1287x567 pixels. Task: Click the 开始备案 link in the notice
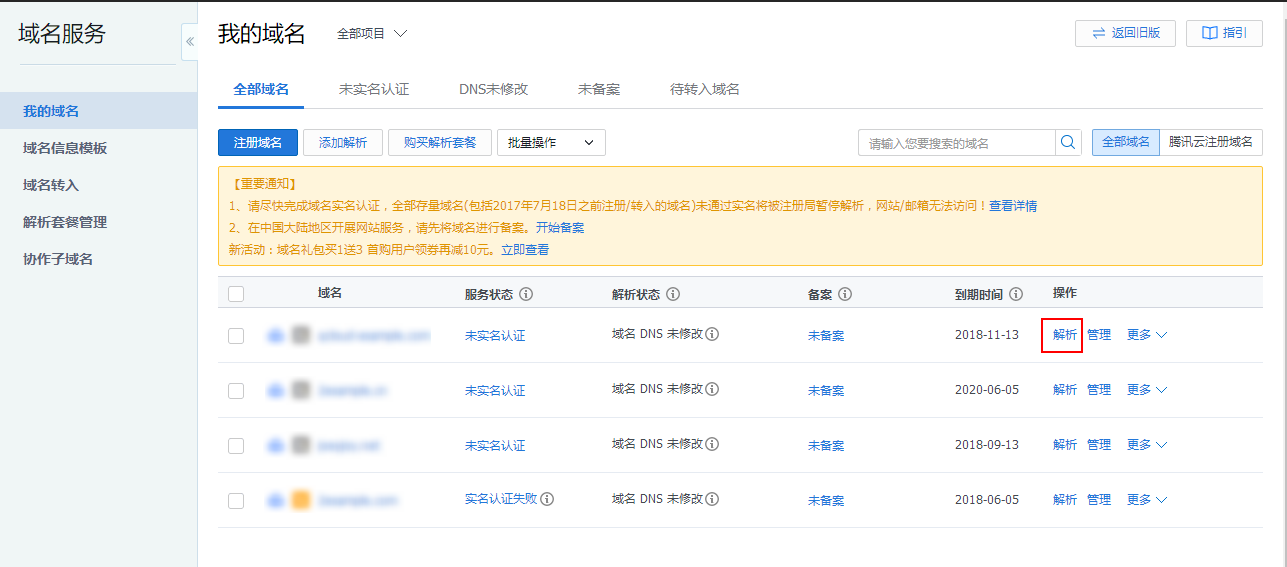click(560, 228)
